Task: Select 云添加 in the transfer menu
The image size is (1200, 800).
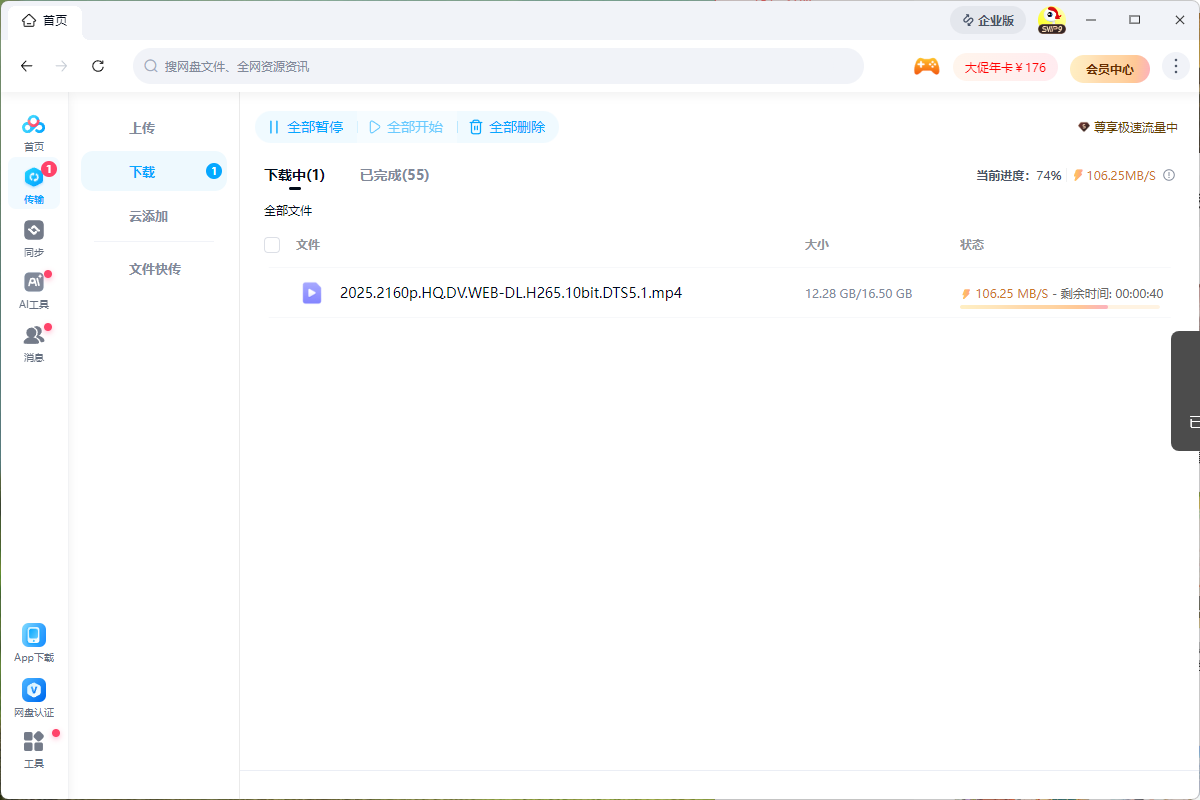Action: pos(148,216)
